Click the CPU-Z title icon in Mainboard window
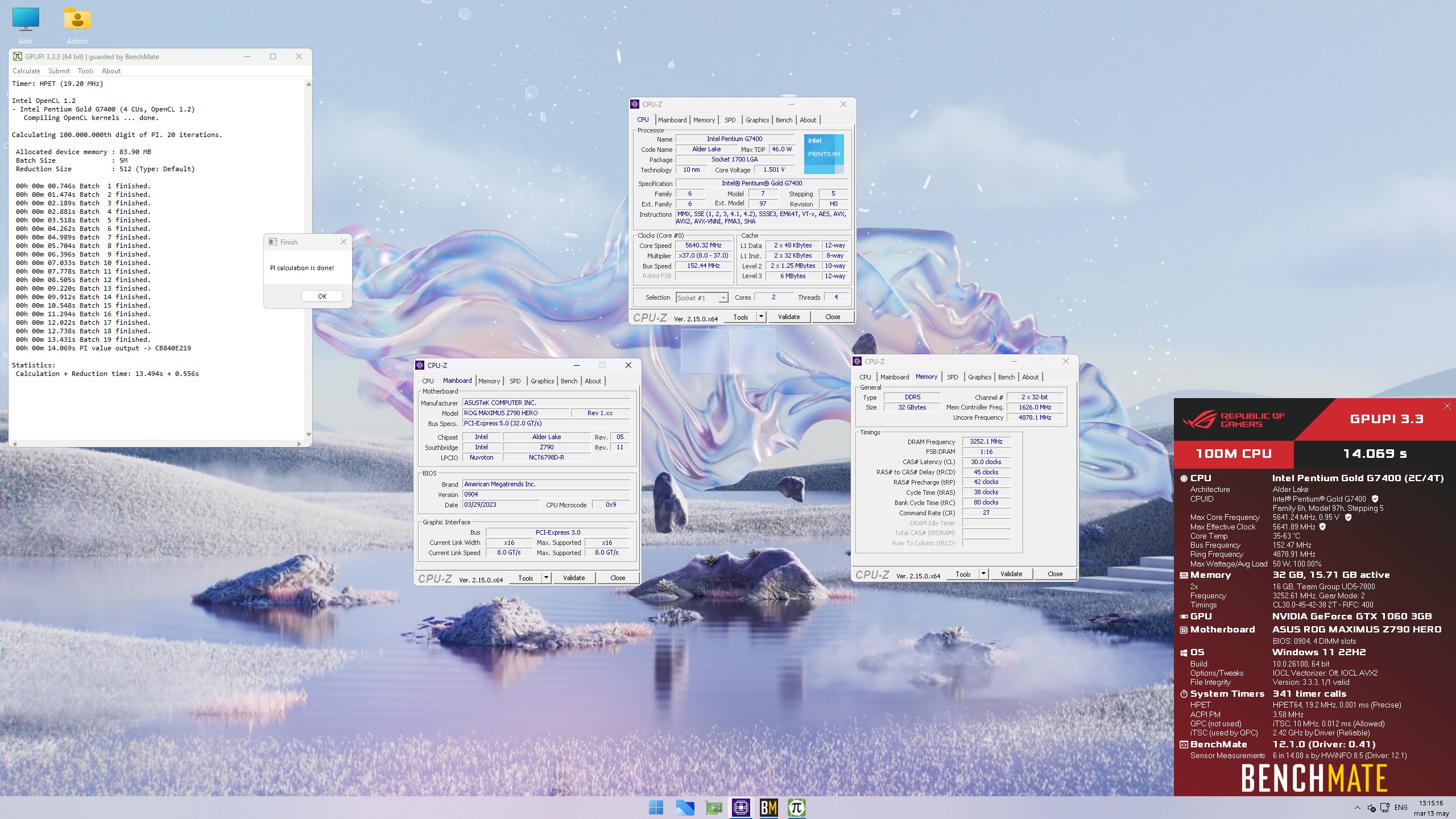 point(420,365)
